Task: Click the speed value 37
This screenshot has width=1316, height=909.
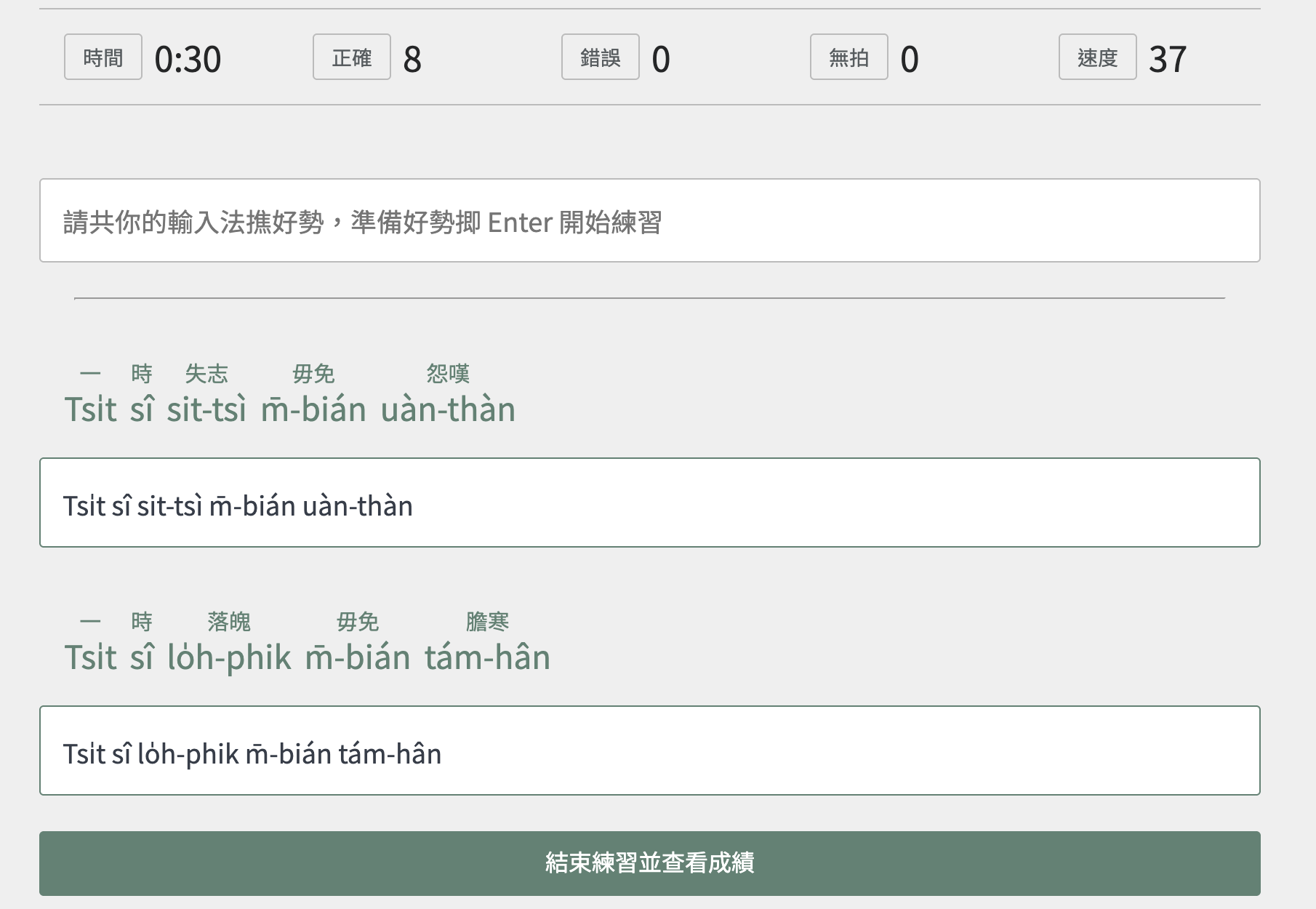Action: (x=1168, y=60)
